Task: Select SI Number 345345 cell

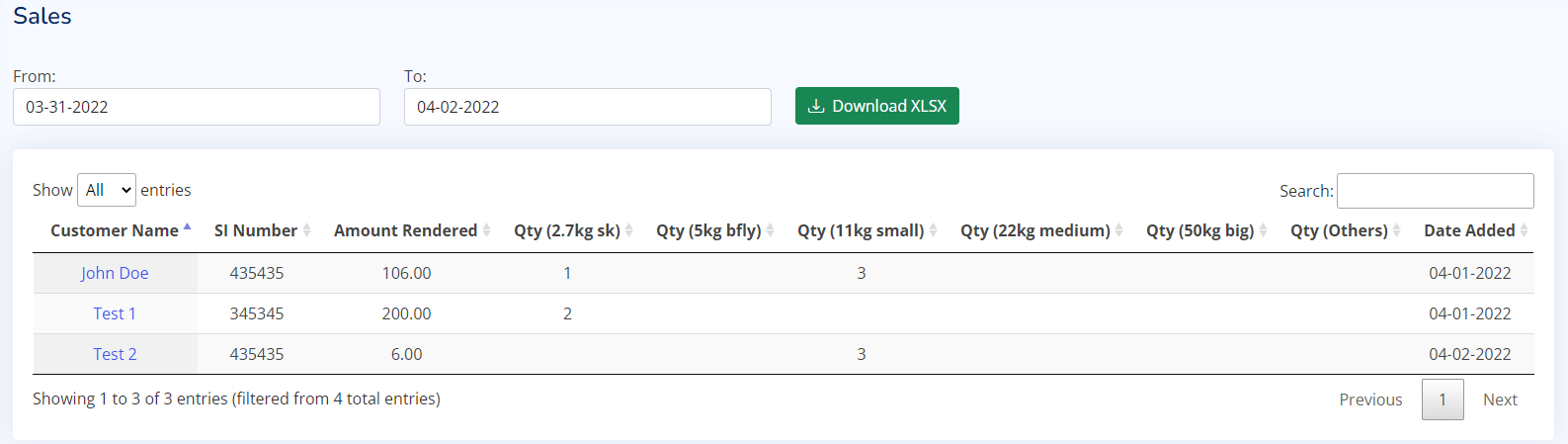Action: tap(257, 313)
